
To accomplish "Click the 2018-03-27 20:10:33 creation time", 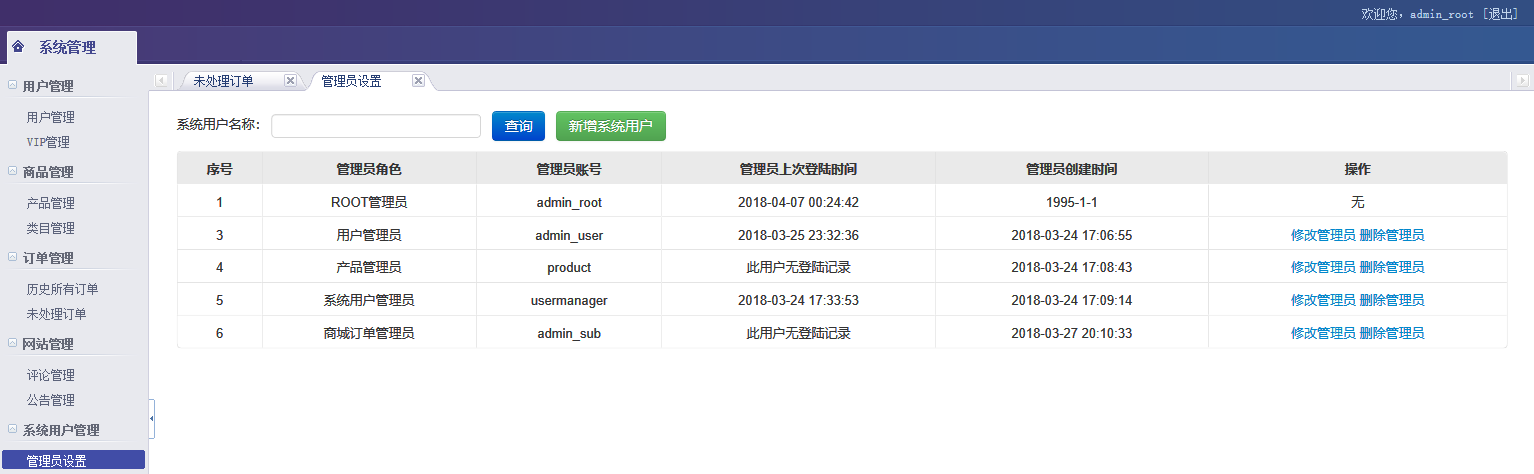I will (x=1072, y=333).
